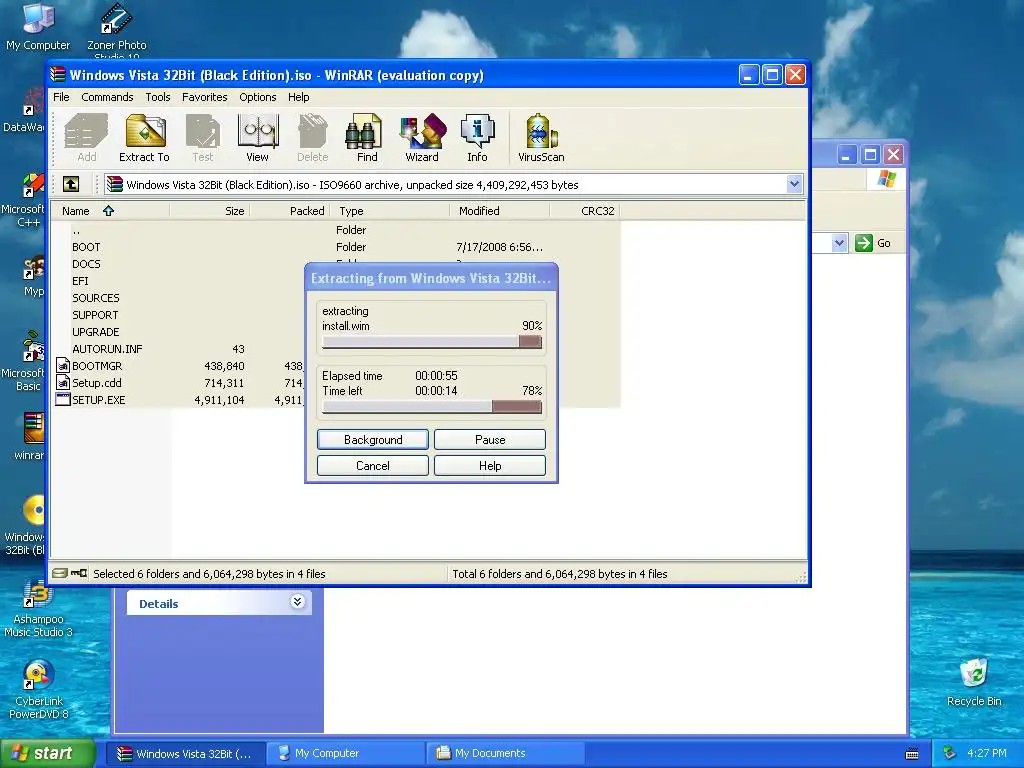The width and height of the screenshot is (1024, 768).
Task: Go up one folder level arrow
Action: coord(71,184)
